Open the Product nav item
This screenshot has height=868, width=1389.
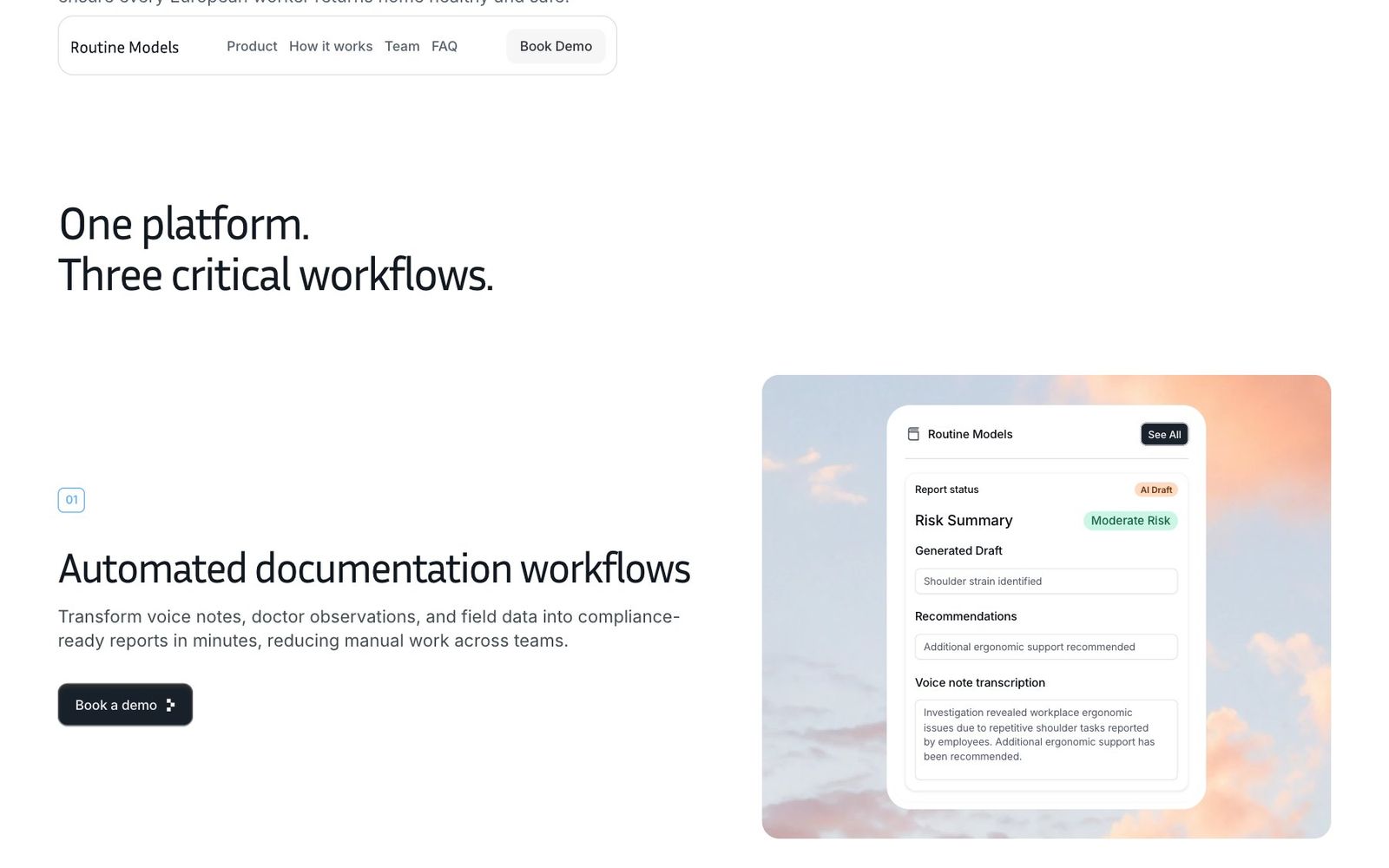click(x=252, y=46)
